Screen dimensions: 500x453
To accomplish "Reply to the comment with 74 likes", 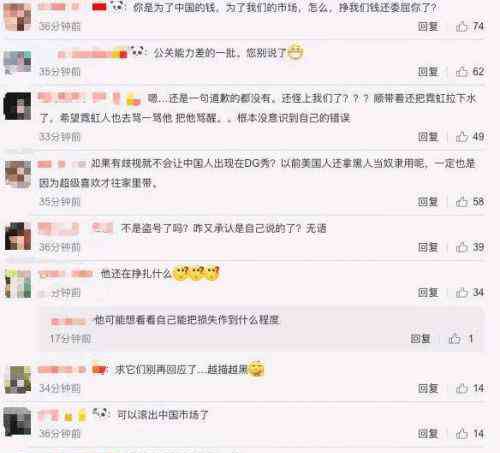I will click(428, 26).
